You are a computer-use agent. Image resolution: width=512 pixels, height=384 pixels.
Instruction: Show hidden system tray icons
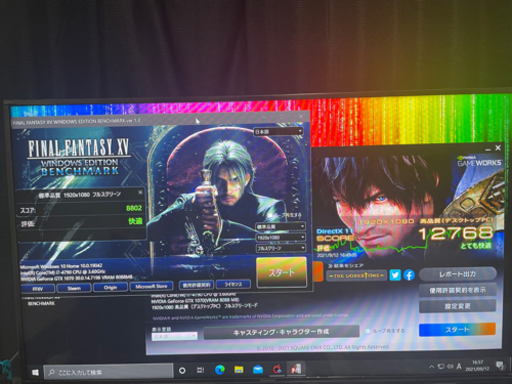(432, 367)
